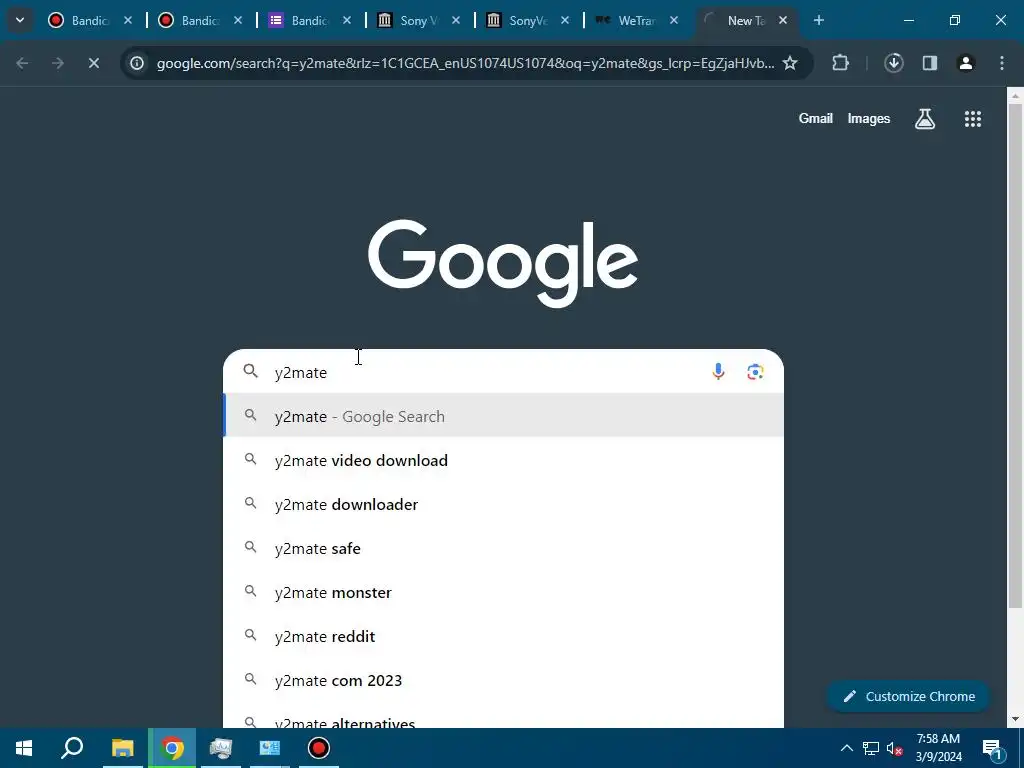The image size is (1024, 768).
Task: Show hidden system tray icons
Action: pos(846,748)
